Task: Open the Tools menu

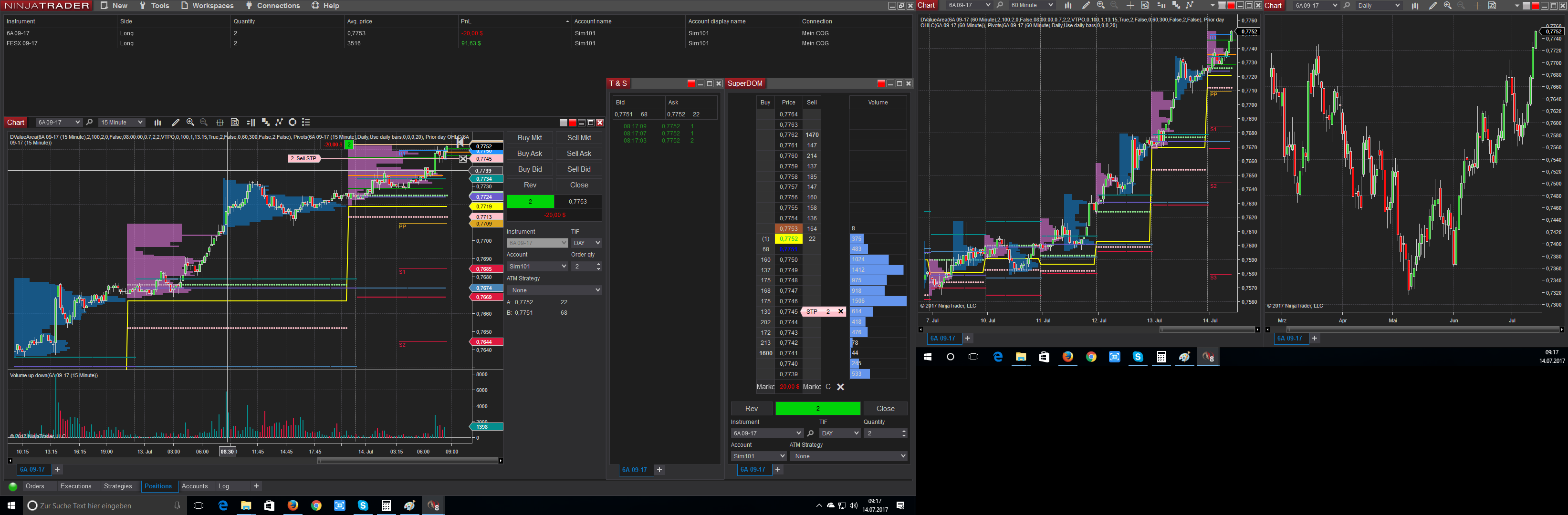Action: point(154,5)
